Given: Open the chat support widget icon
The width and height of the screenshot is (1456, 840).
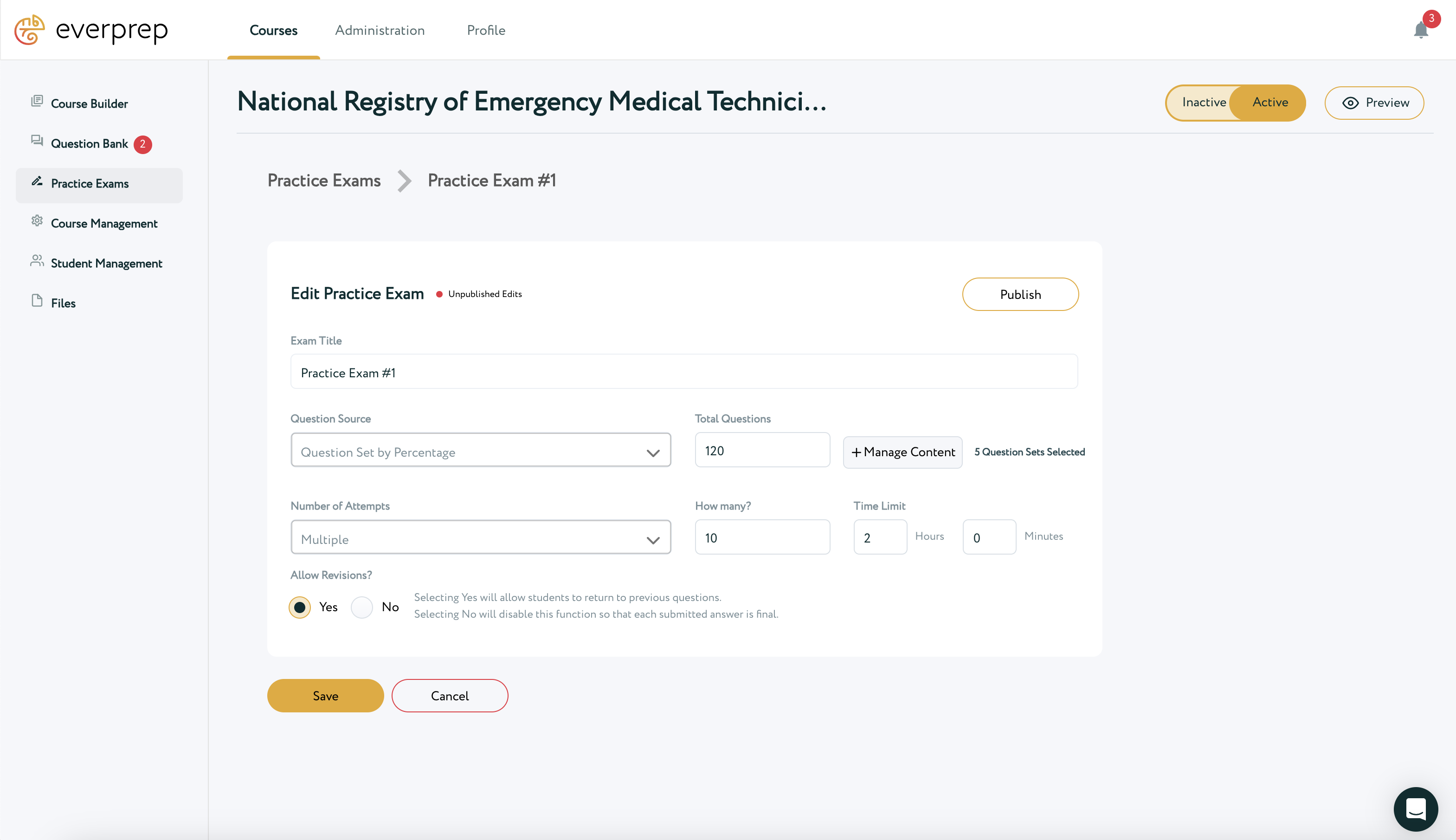Looking at the screenshot, I should tap(1416, 809).
